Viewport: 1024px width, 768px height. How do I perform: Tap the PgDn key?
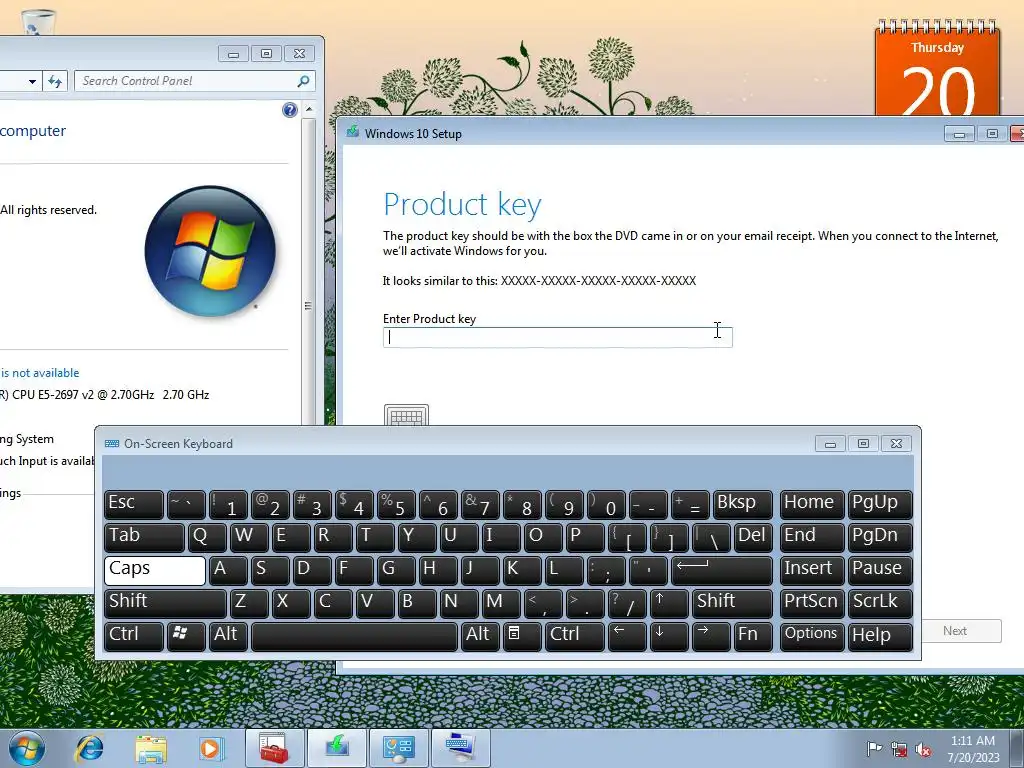click(x=880, y=537)
